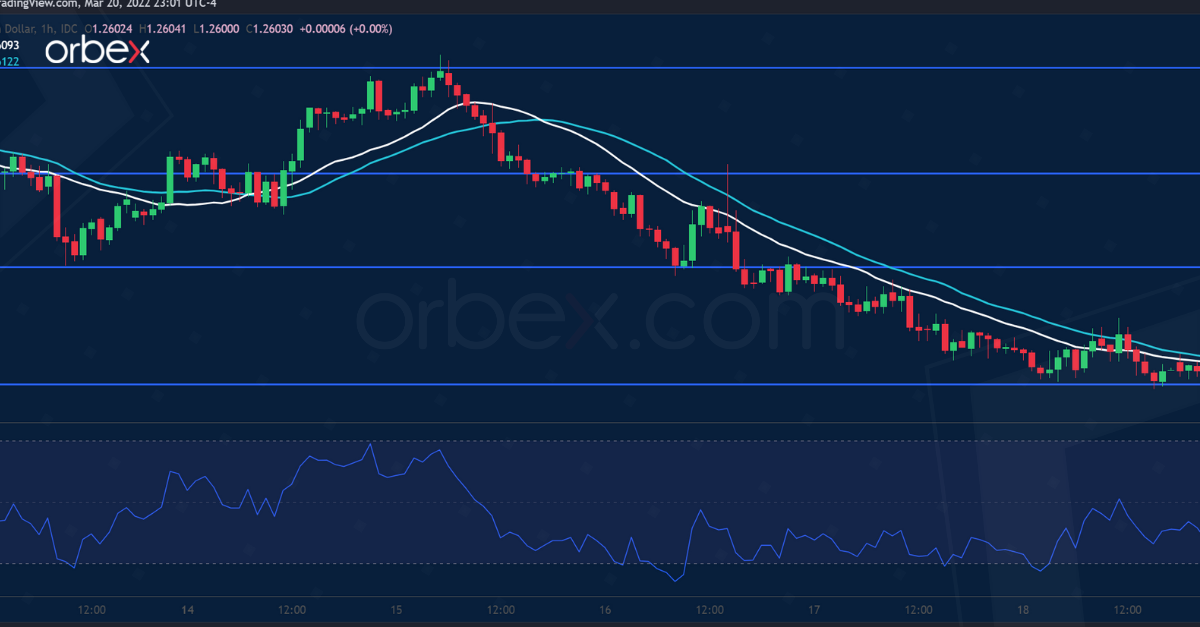Select the '16' date label on the time axis
This screenshot has width=1200, height=627.
tap(603, 609)
